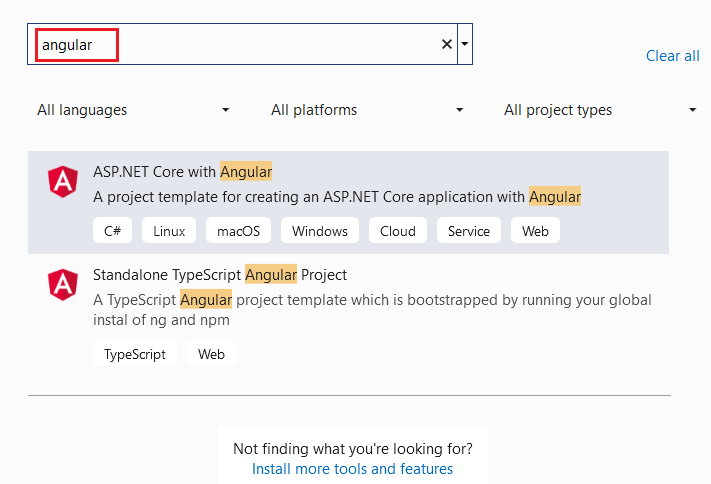The image size is (711, 484).
Task: Expand the All languages dropdown
Action: point(134,110)
